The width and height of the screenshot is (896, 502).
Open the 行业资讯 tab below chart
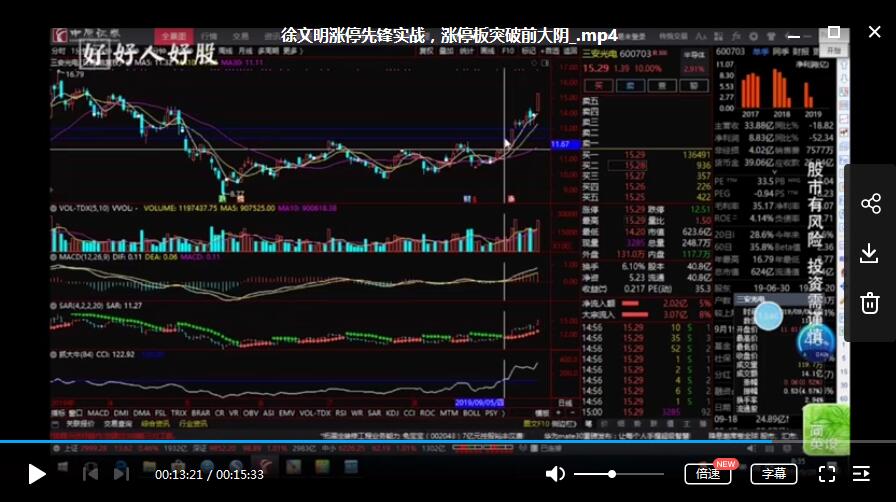coord(193,424)
